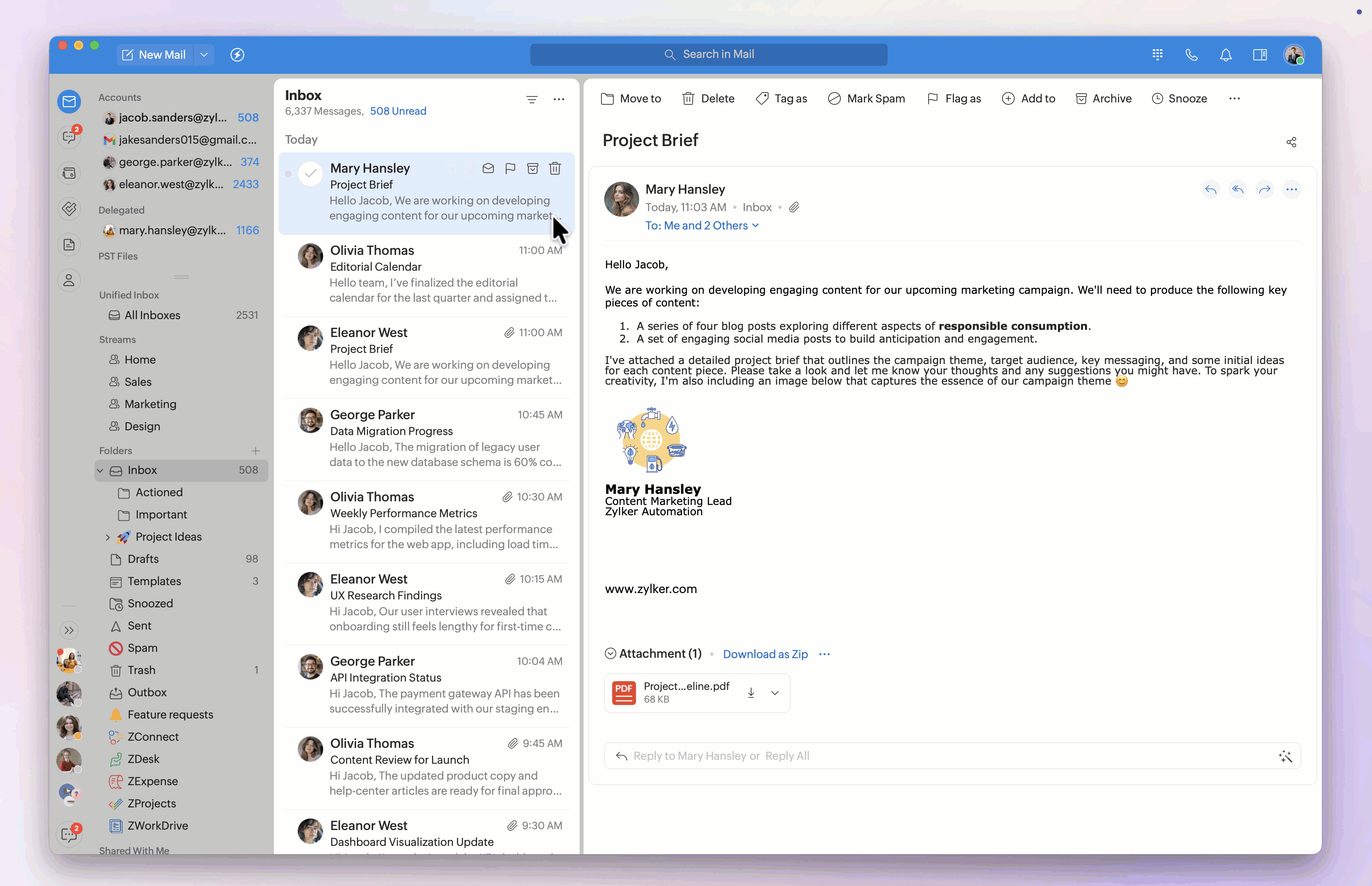The height and width of the screenshot is (886, 1372).
Task: Click the Reply arrow icon in message header
Action: (1210, 189)
